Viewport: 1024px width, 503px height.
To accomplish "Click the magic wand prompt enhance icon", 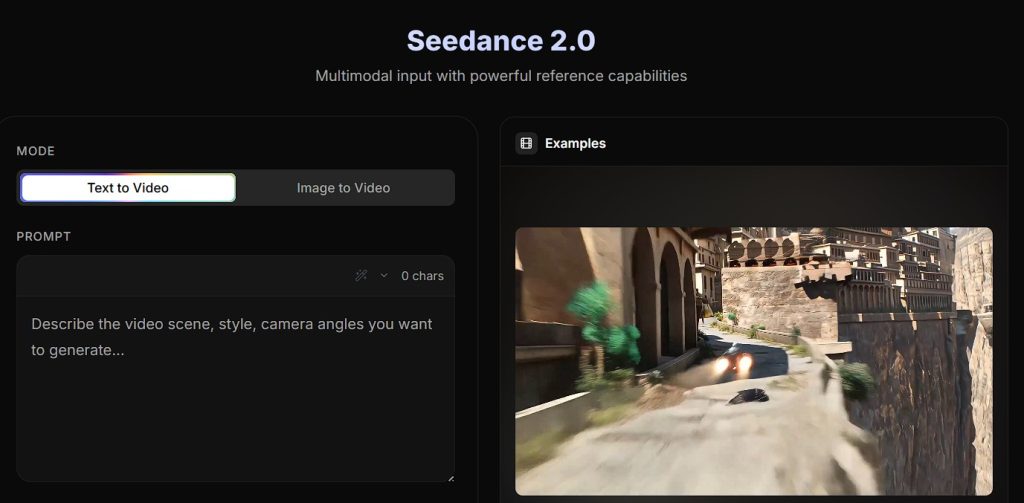I will (360, 276).
